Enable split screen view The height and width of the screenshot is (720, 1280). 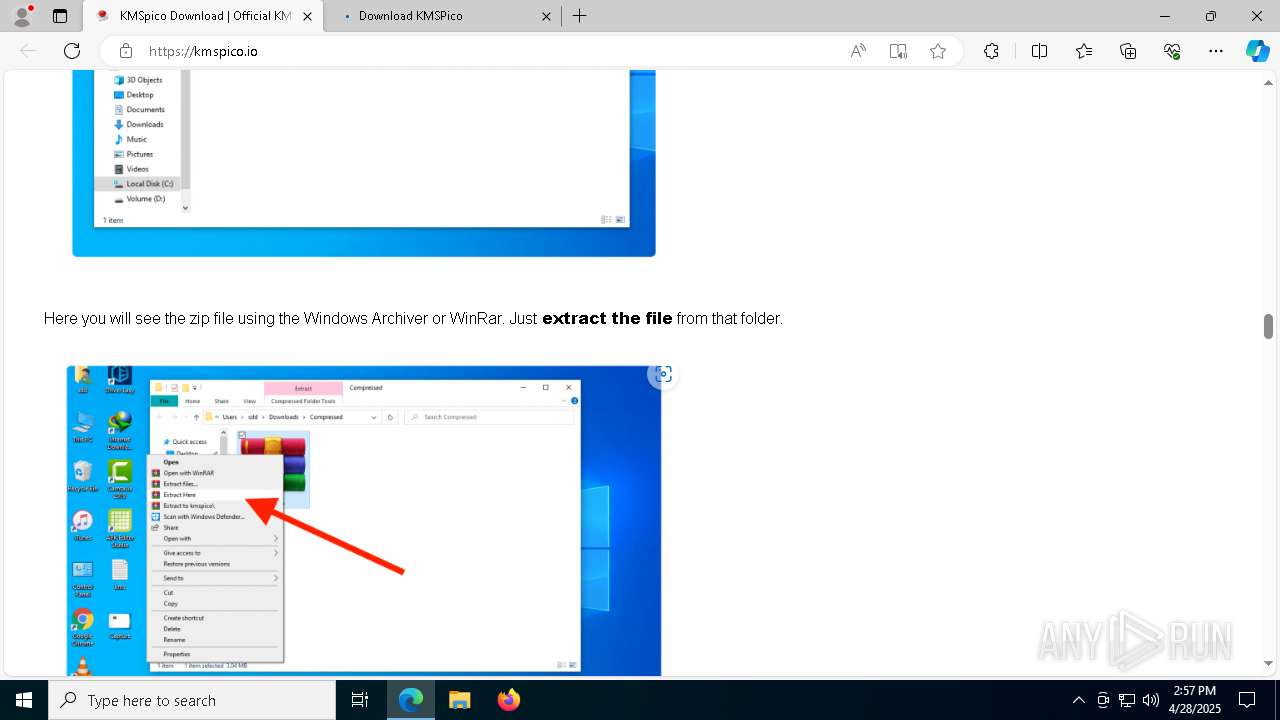[1039, 51]
